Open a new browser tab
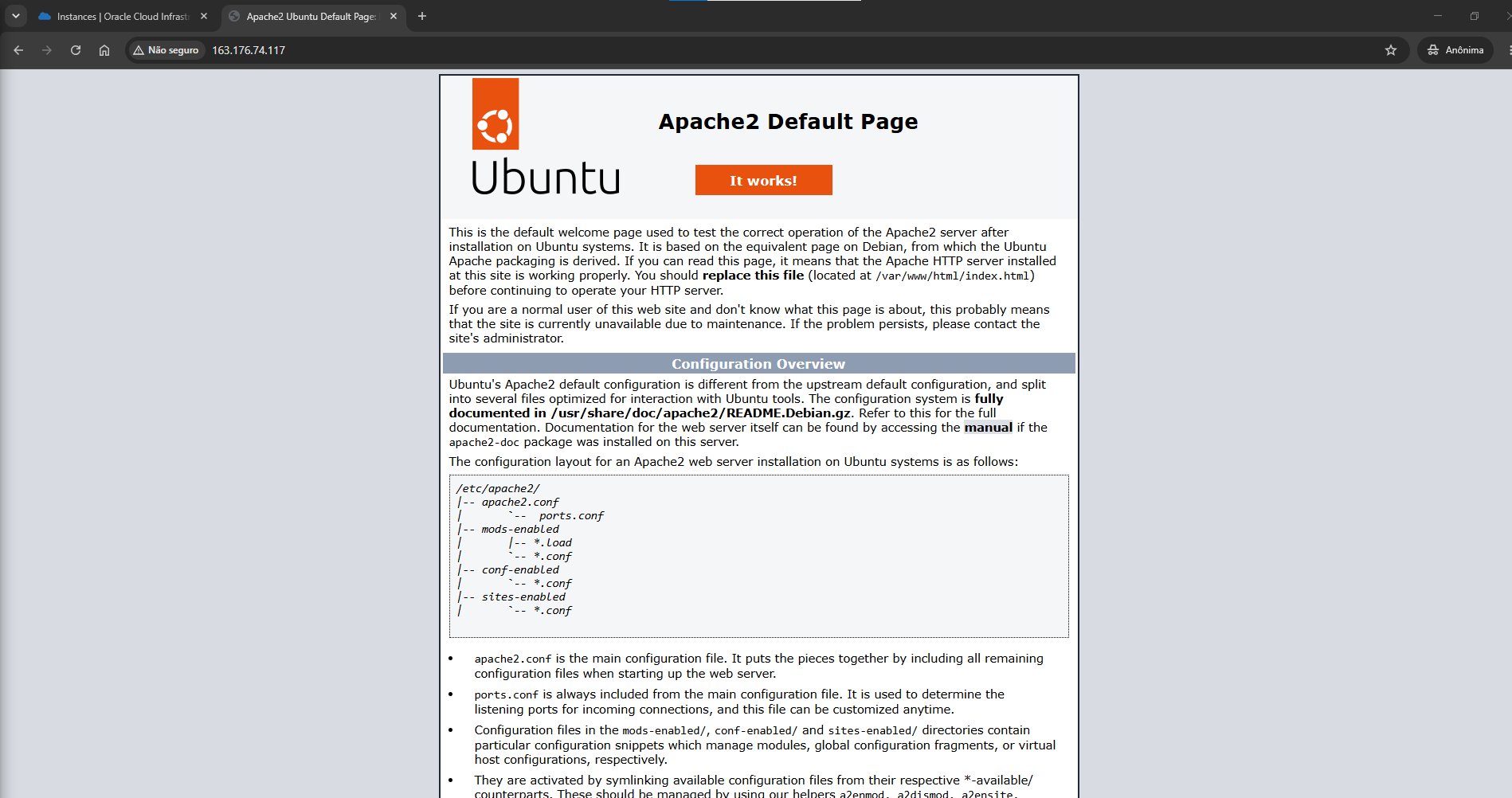The width and height of the screenshot is (1512, 798). tap(422, 16)
